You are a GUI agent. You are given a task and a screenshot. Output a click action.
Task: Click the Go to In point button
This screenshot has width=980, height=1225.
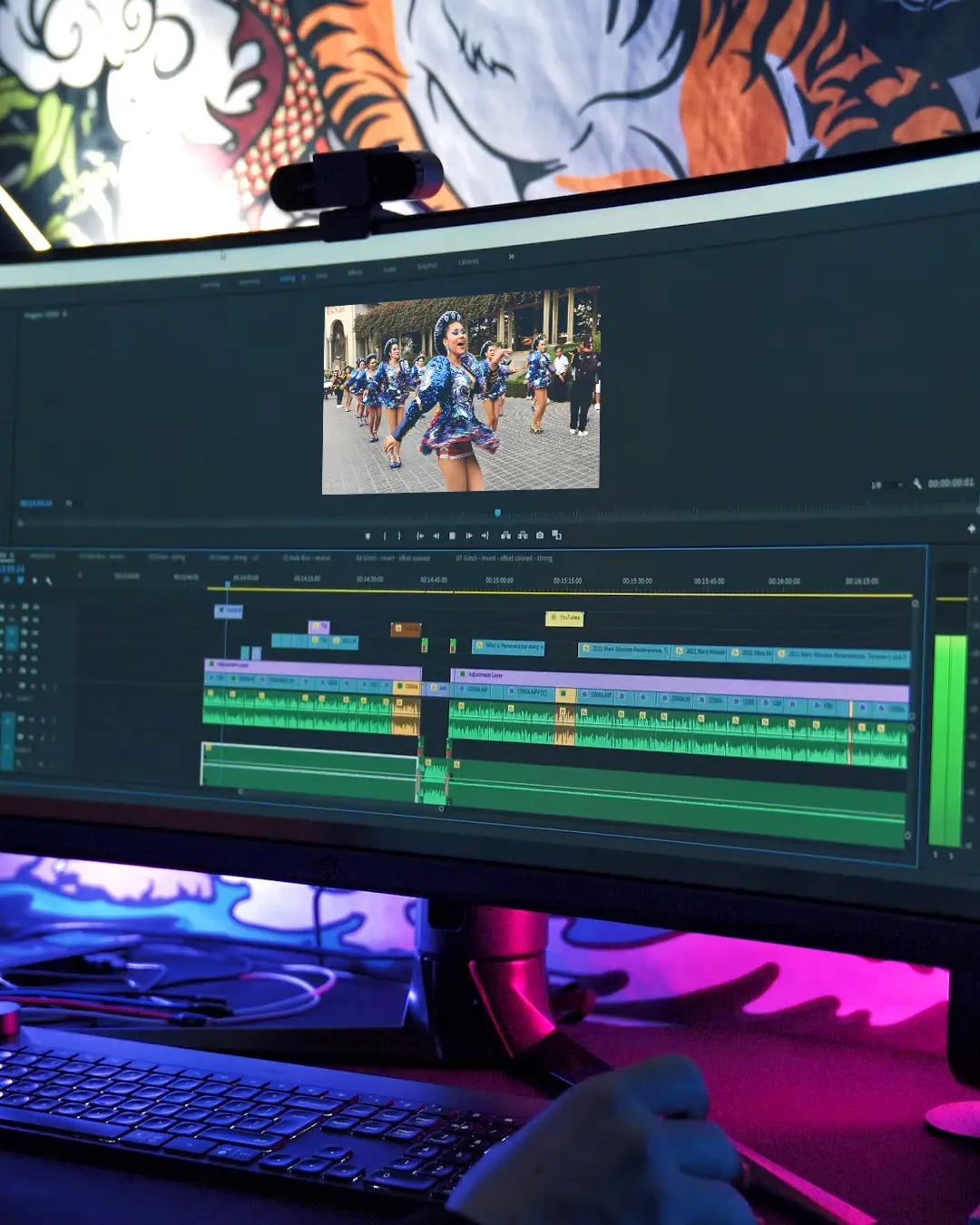tap(419, 536)
